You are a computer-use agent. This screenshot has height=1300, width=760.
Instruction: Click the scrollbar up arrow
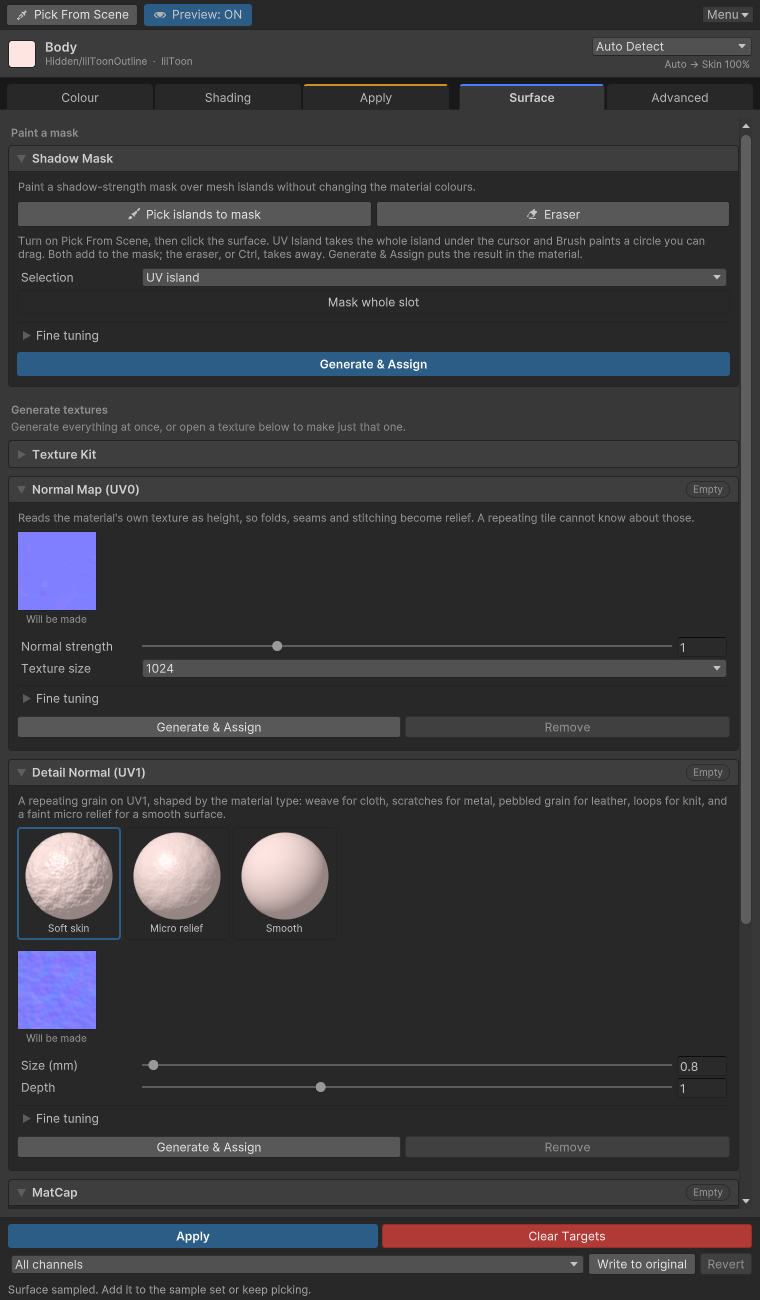(745, 126)
